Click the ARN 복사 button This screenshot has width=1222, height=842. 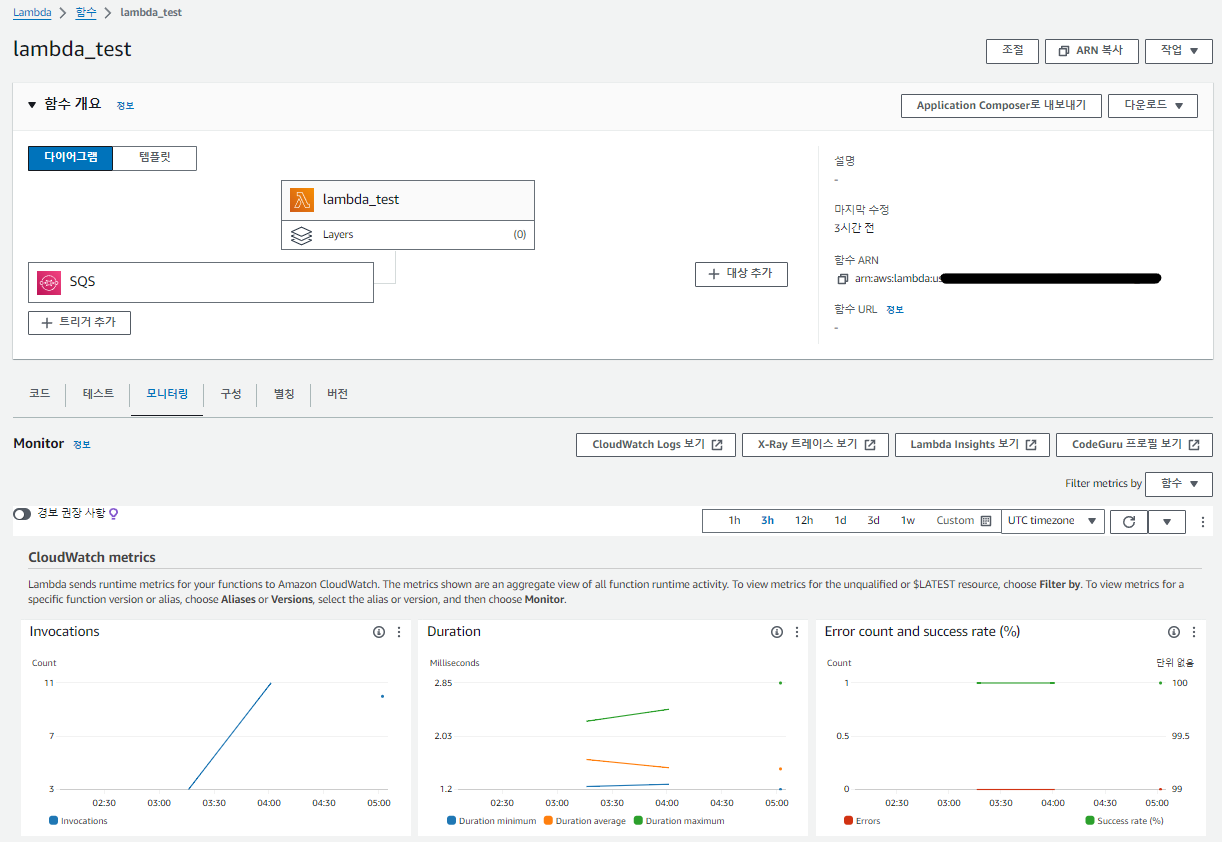[x=1091, y=50]
